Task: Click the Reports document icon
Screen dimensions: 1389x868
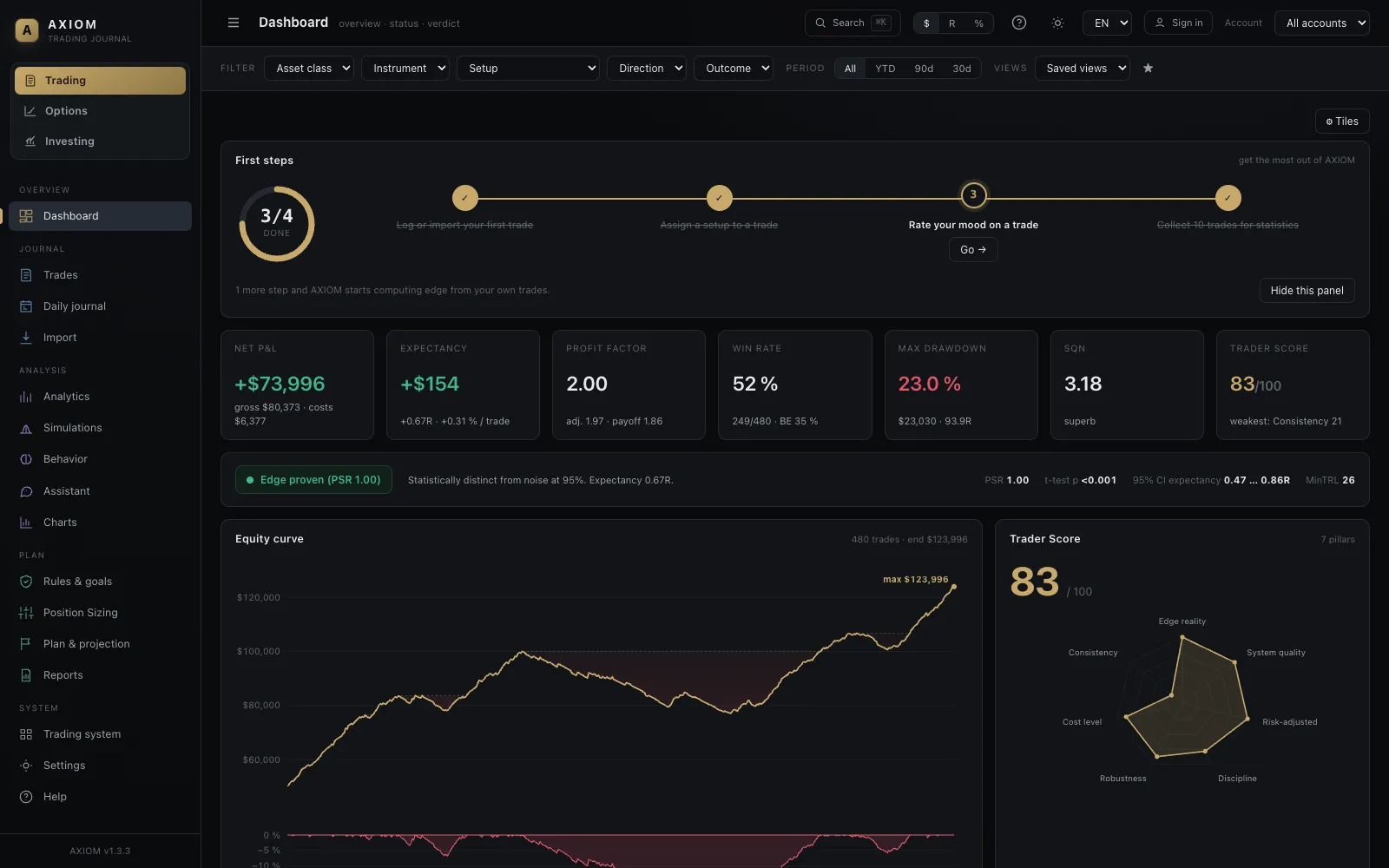Action: [26, 675]
